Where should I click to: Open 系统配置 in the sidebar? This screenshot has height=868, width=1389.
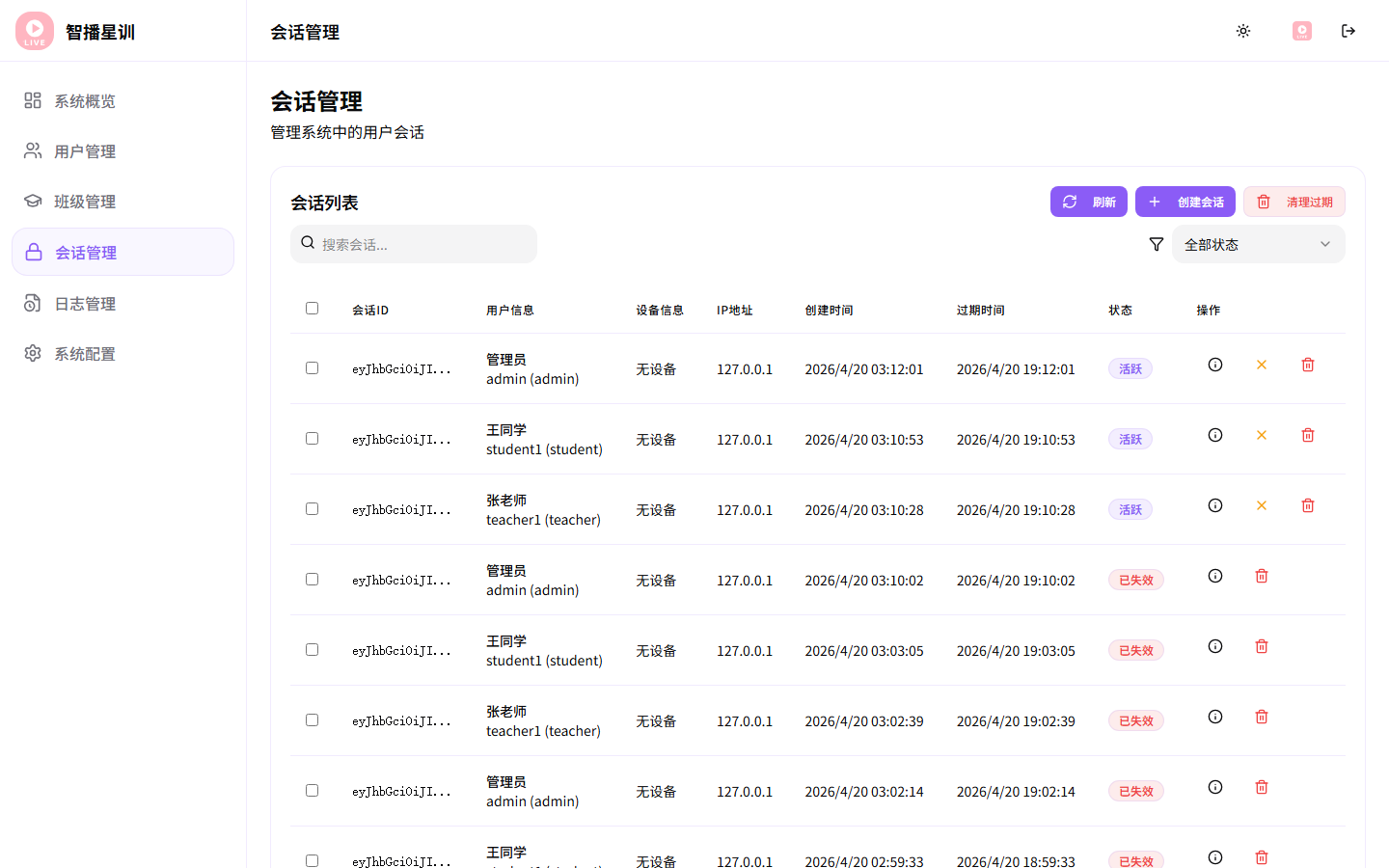(x=123, y=354)
